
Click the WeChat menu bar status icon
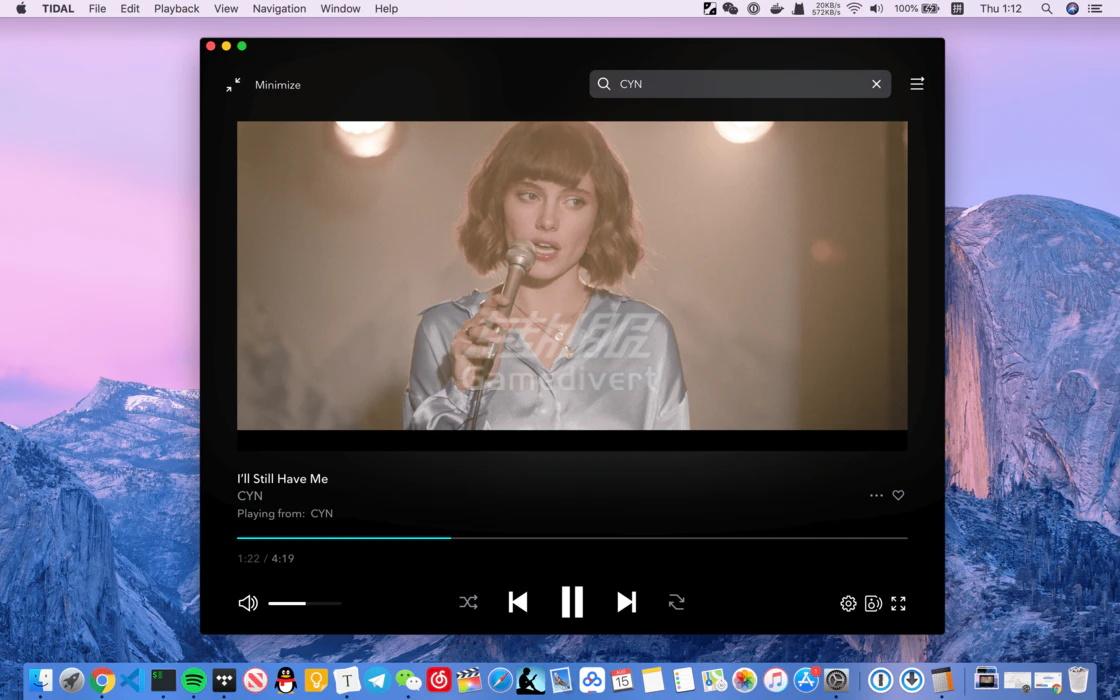pos(730,9)
